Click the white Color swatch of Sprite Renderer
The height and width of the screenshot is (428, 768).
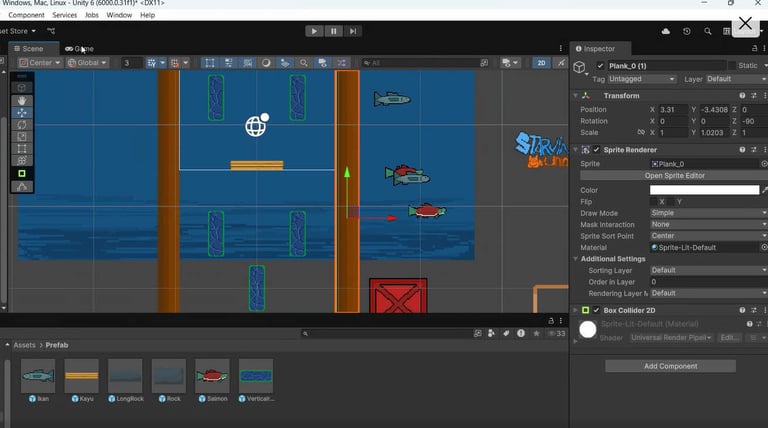704,190
